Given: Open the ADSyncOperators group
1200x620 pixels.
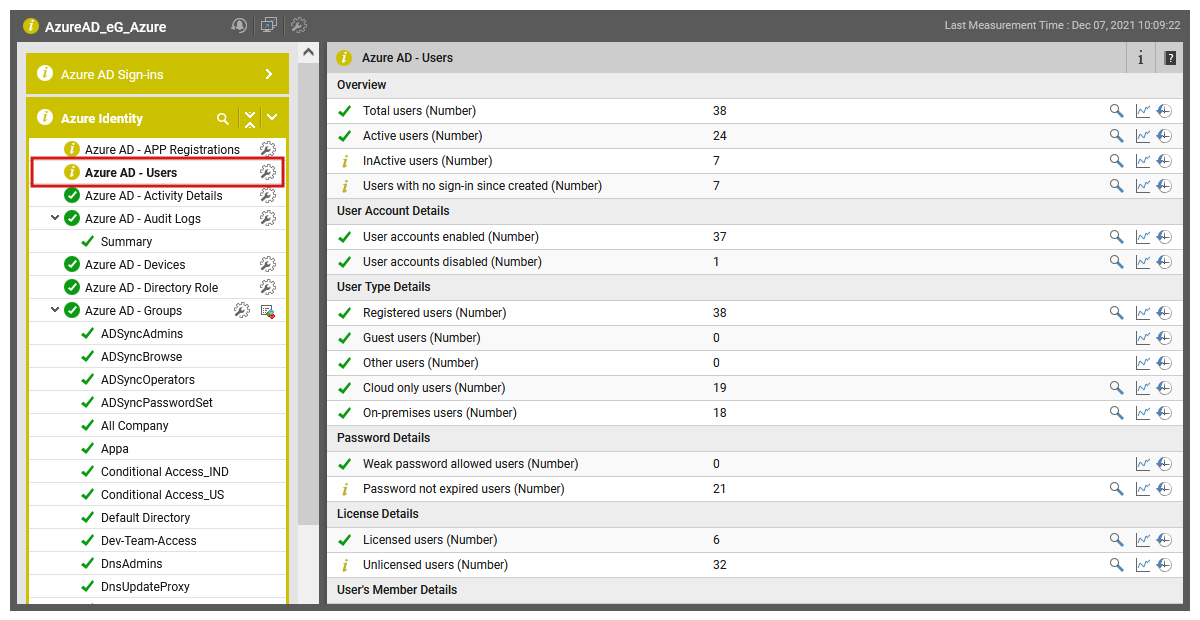Looking at the screenshot, I should click(148, 379).
